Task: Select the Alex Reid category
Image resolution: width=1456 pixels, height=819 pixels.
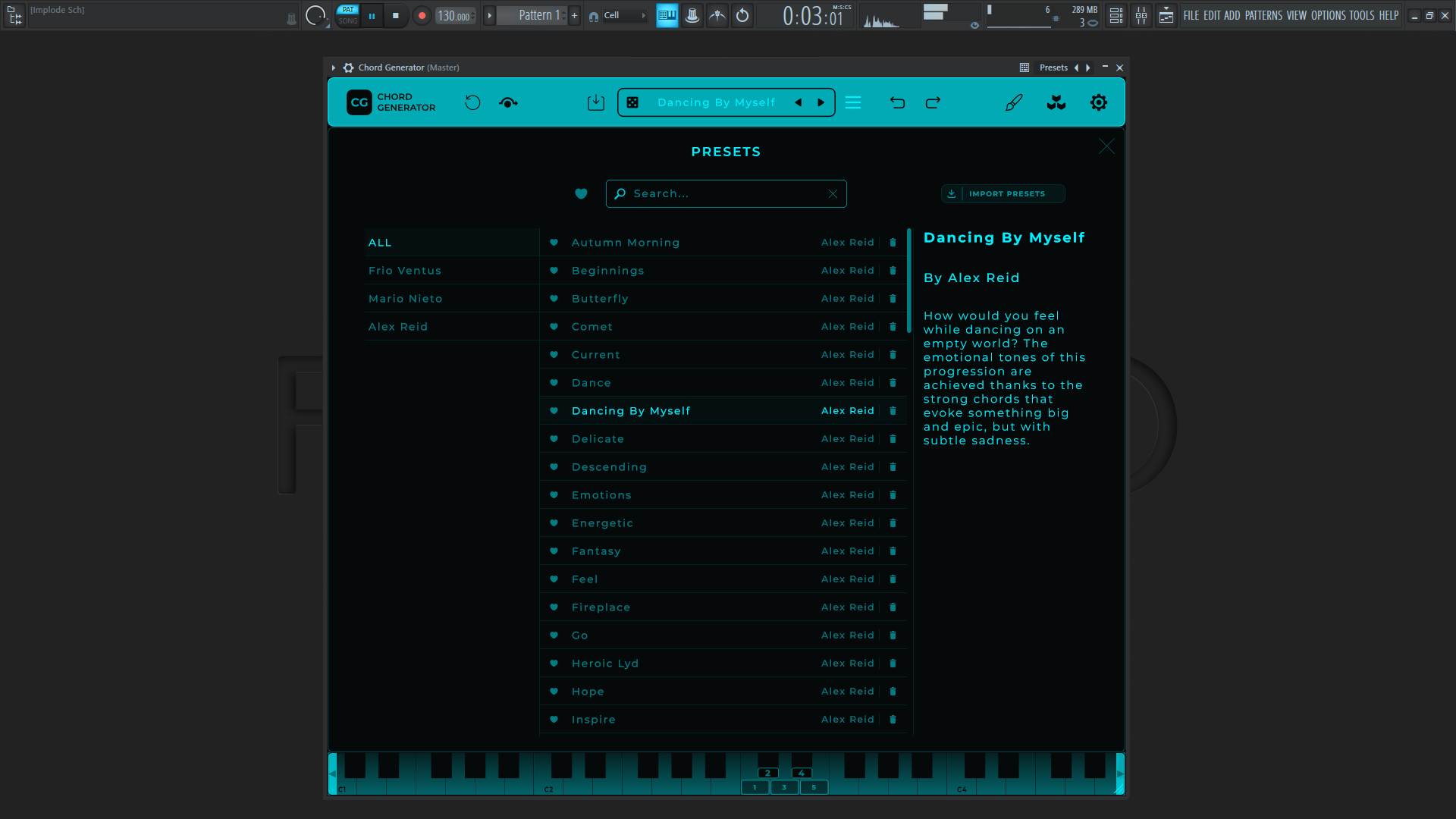Action: pyautogui.click(x=452, y=327)
